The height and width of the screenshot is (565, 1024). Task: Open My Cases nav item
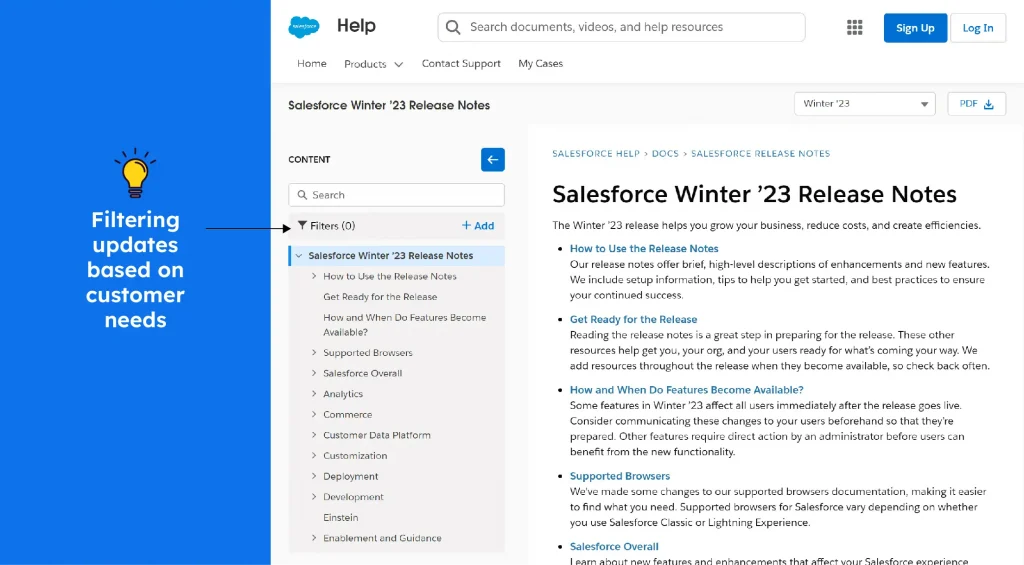[x=540, y=63]
